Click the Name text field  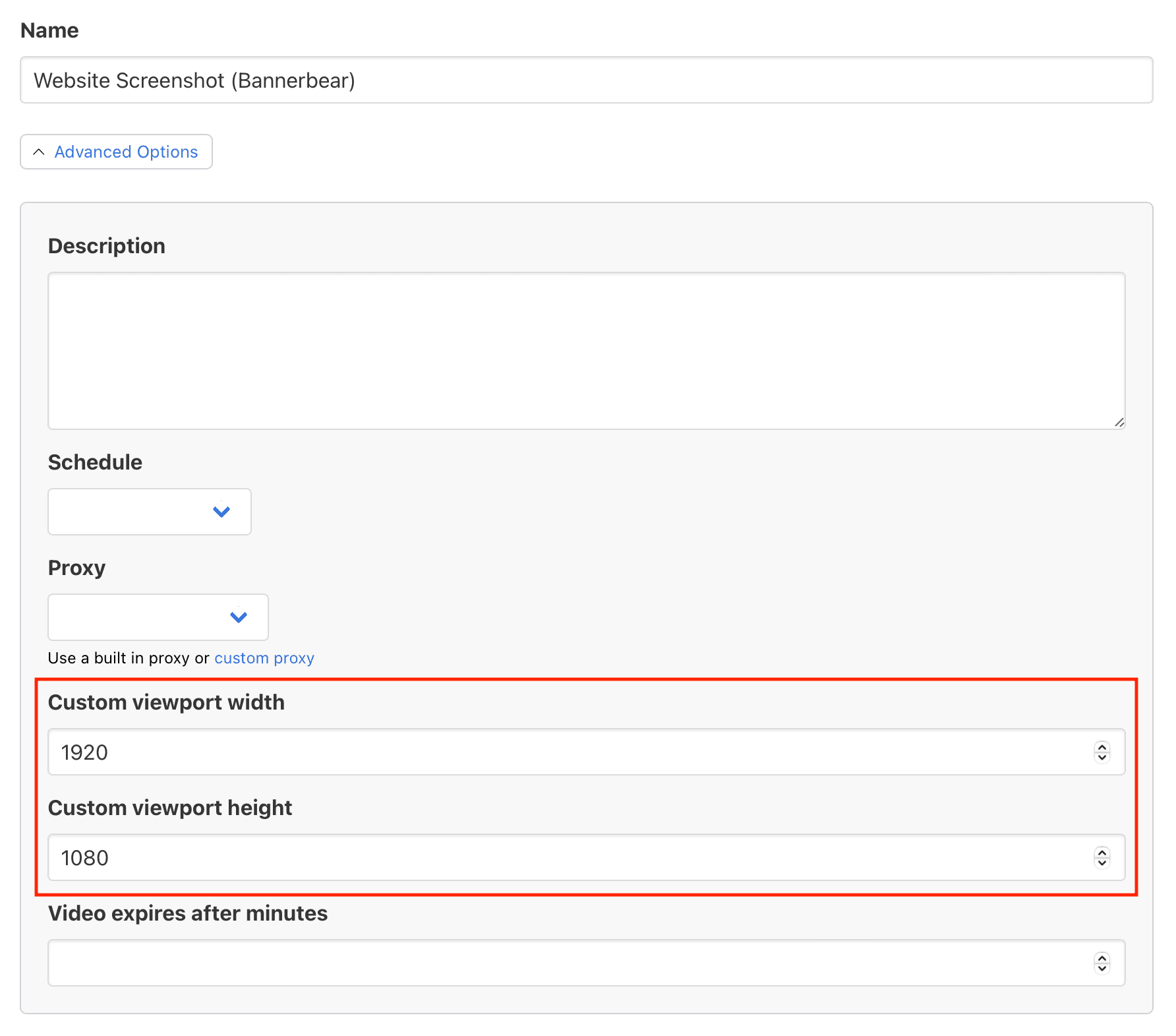pyautogui.click(x=585, y=80)
